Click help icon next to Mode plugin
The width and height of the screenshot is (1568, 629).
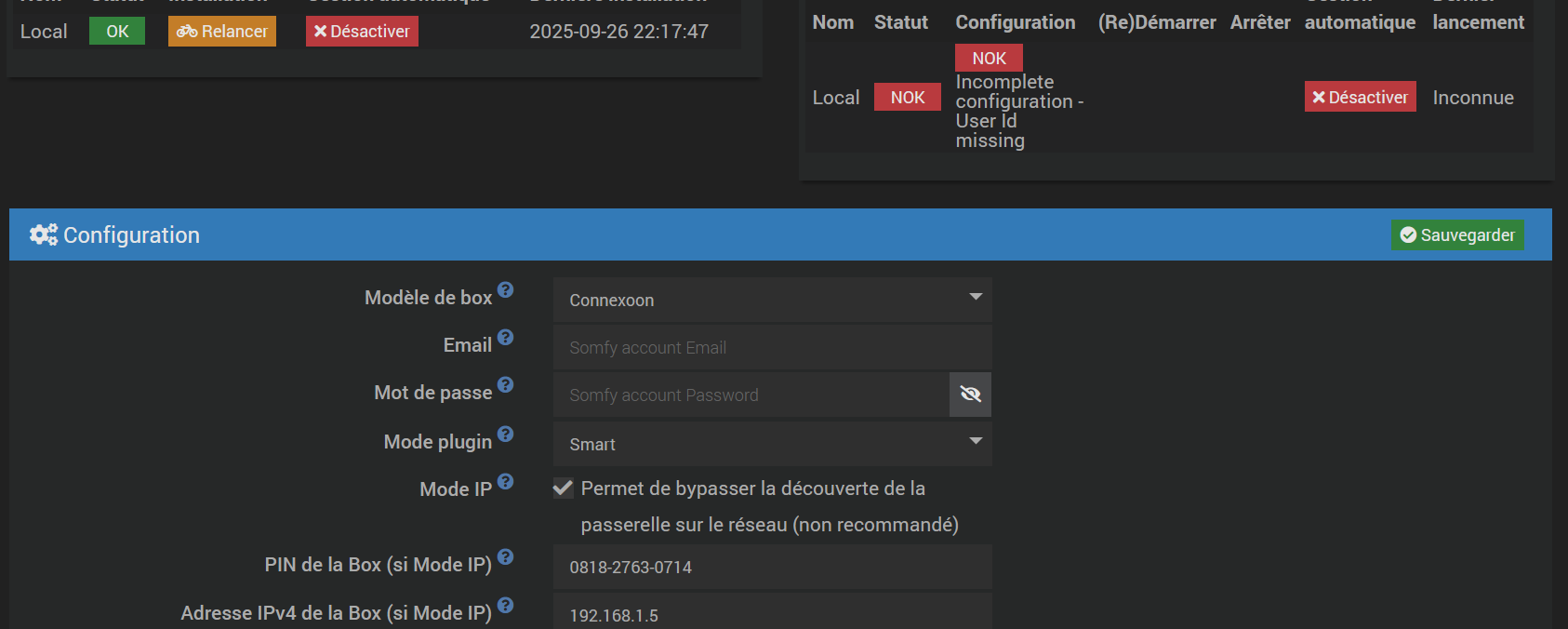(505, 435)
